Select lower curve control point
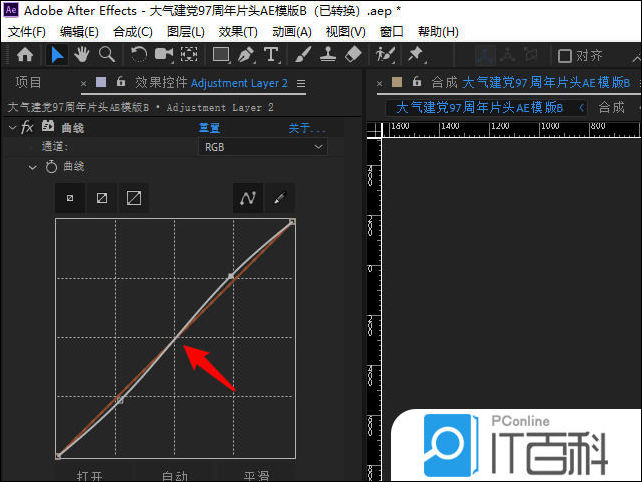642x482 pixels. [120, 400]
